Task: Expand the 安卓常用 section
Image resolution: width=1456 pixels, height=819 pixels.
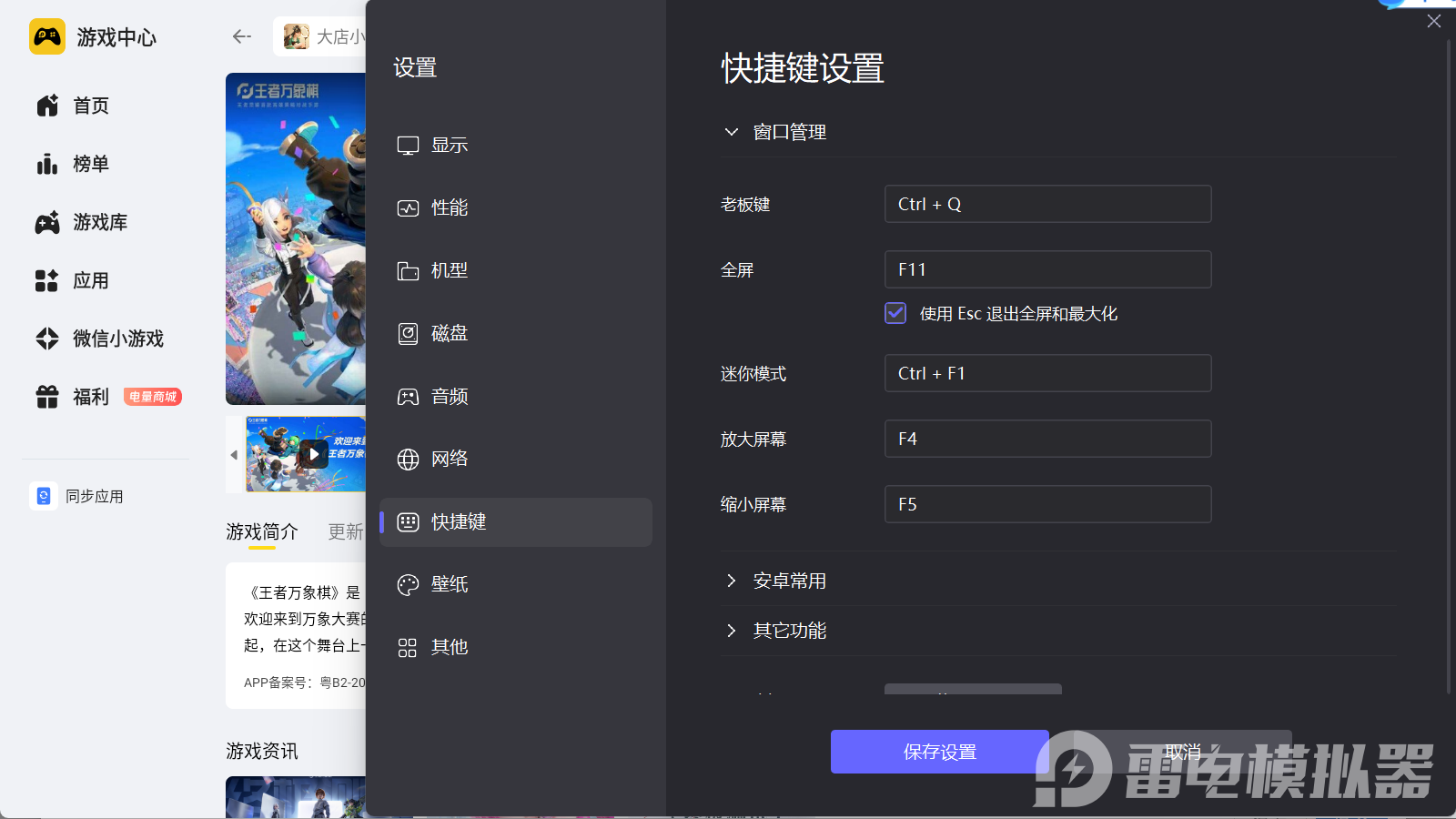Action: click(731, 581)
